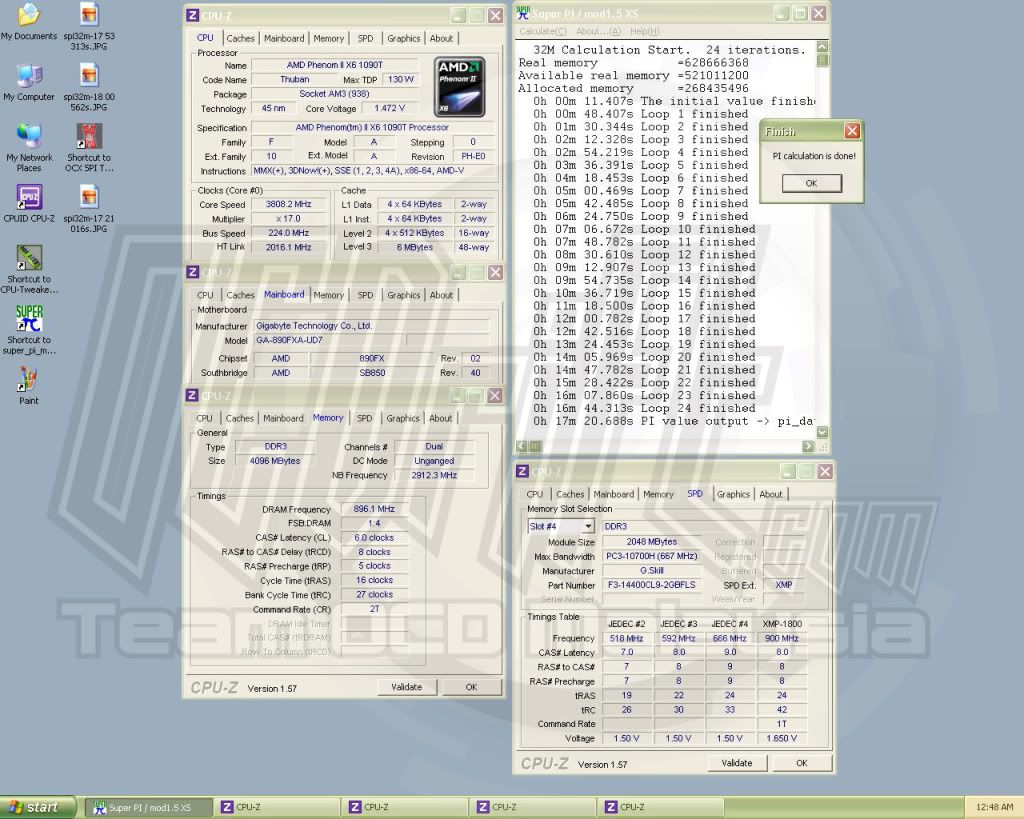This screenshot has height=819, width=1024.
Task: Launch Paint from the desktop
Action: tap(29, 381)
